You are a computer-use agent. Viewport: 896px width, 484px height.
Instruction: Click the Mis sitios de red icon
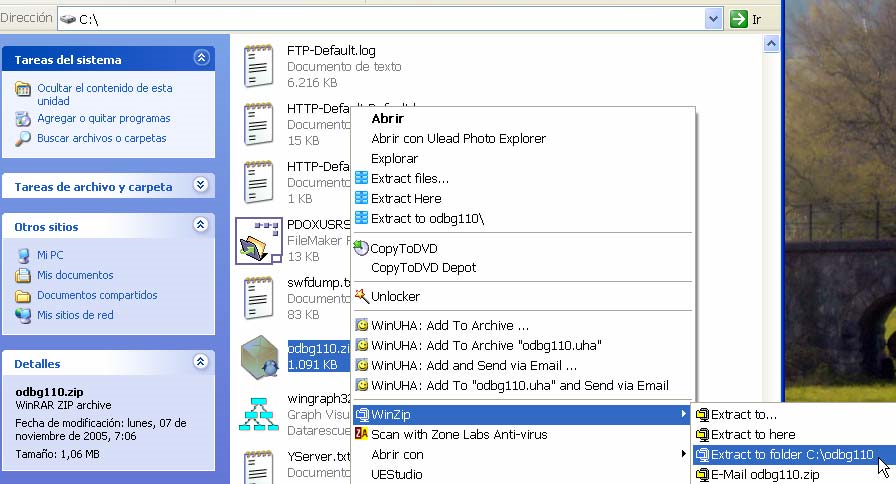pyautogui.click(x=23, y=315)
